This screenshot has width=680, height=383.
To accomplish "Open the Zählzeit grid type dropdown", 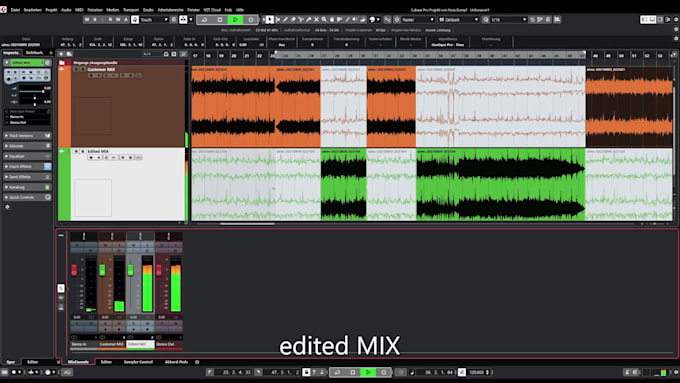I will (459, 20).
